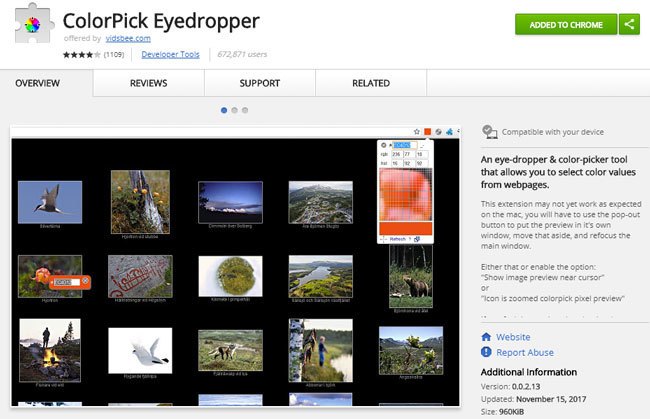Image resolution: width=650 pixels, height=419 pixels.
Task: Click the blue twilight sky thumbnail
Action: tap(230, 202)
